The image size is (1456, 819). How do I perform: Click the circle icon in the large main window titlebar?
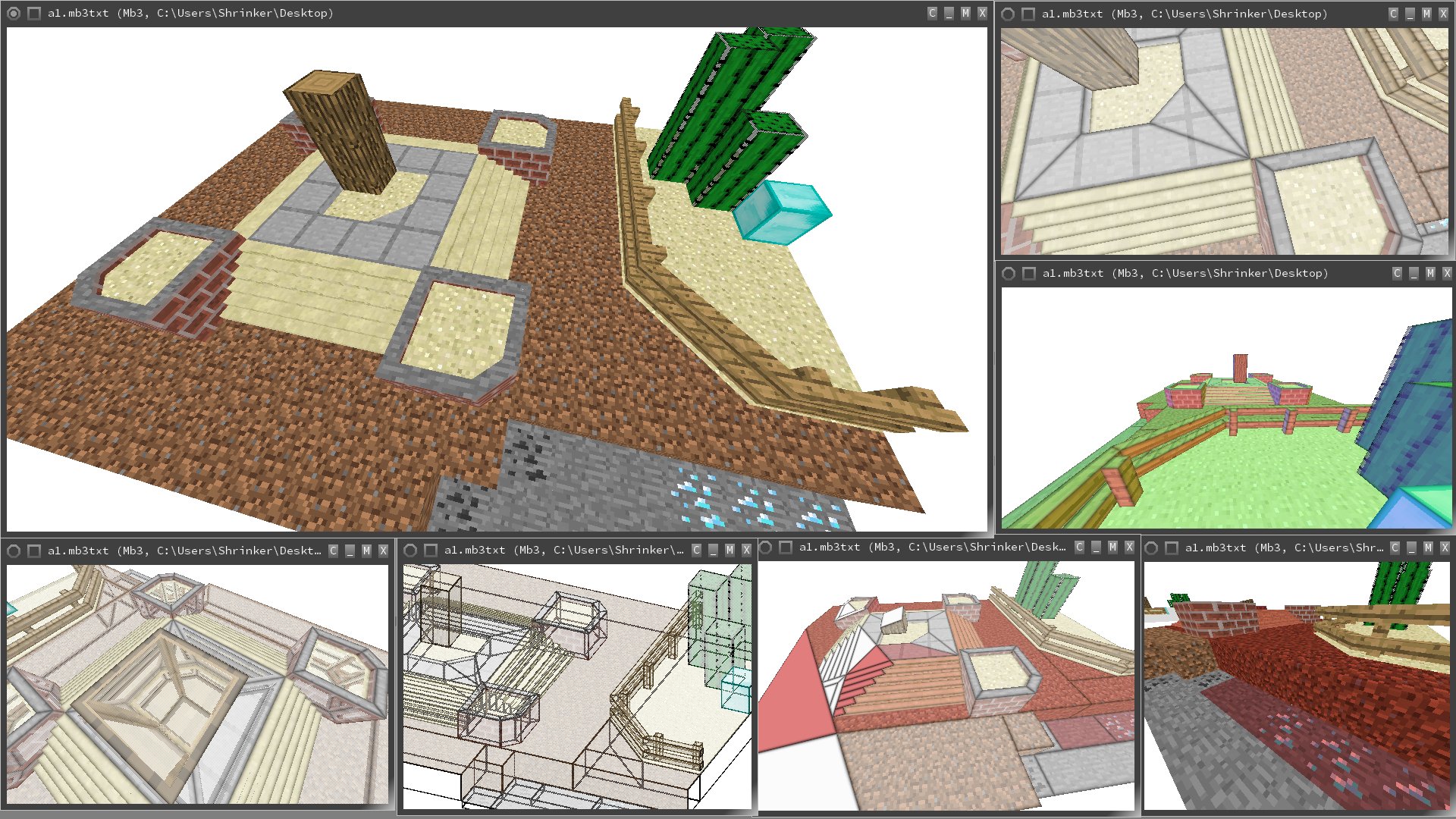click(x=14, y=14)
